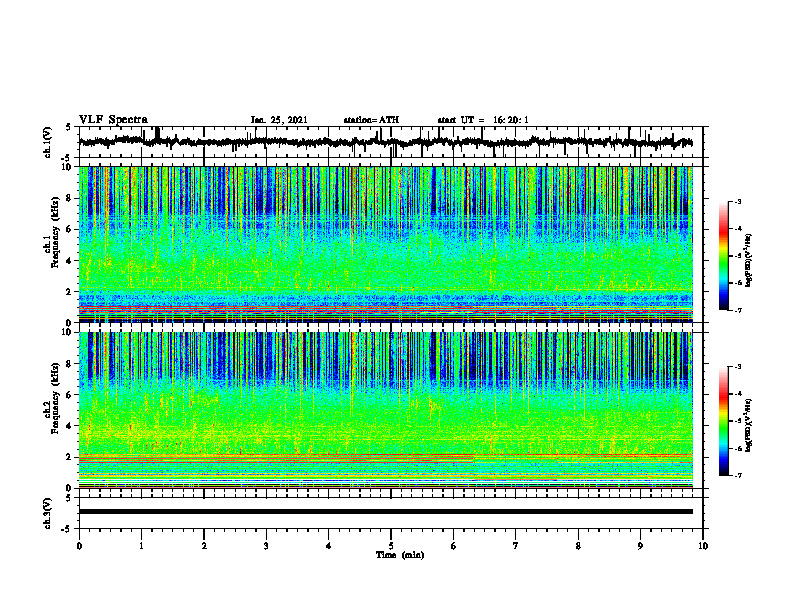Click the "ch.3(V)" axis label
The height and width of the screenshot is (612, 792).
[48, 514]
